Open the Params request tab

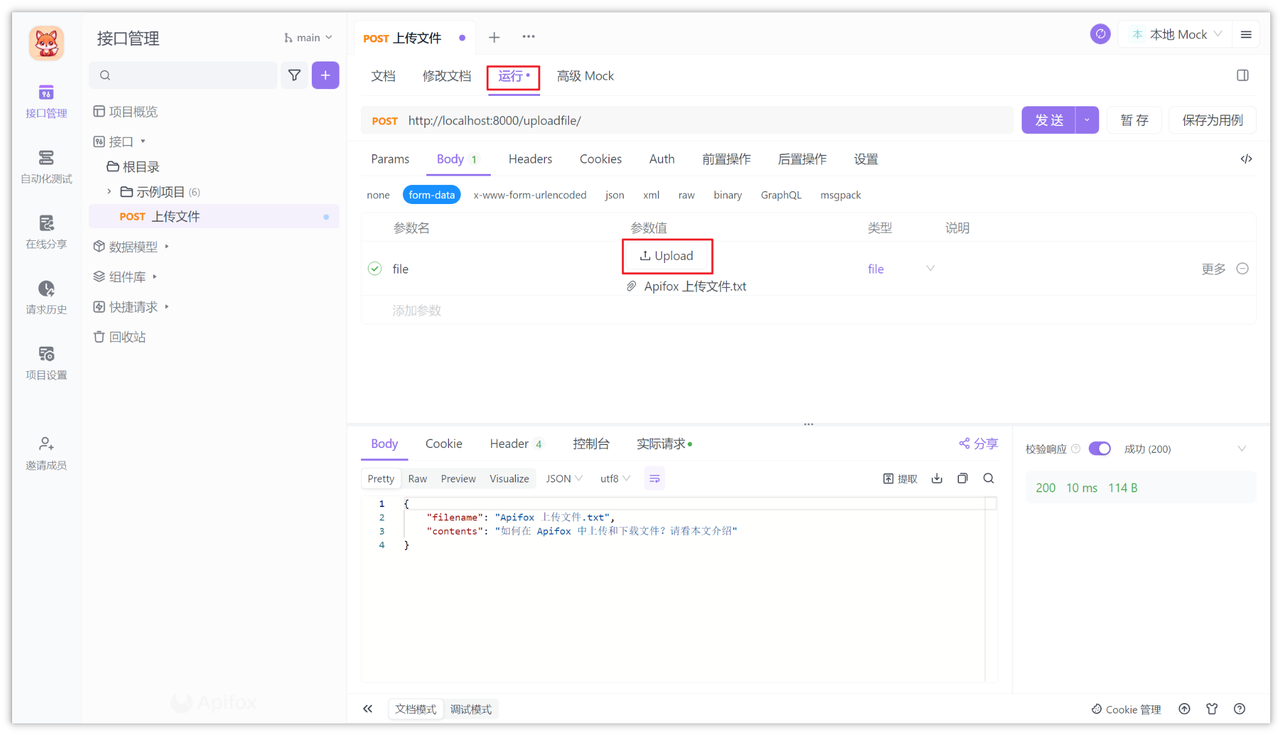390,159
